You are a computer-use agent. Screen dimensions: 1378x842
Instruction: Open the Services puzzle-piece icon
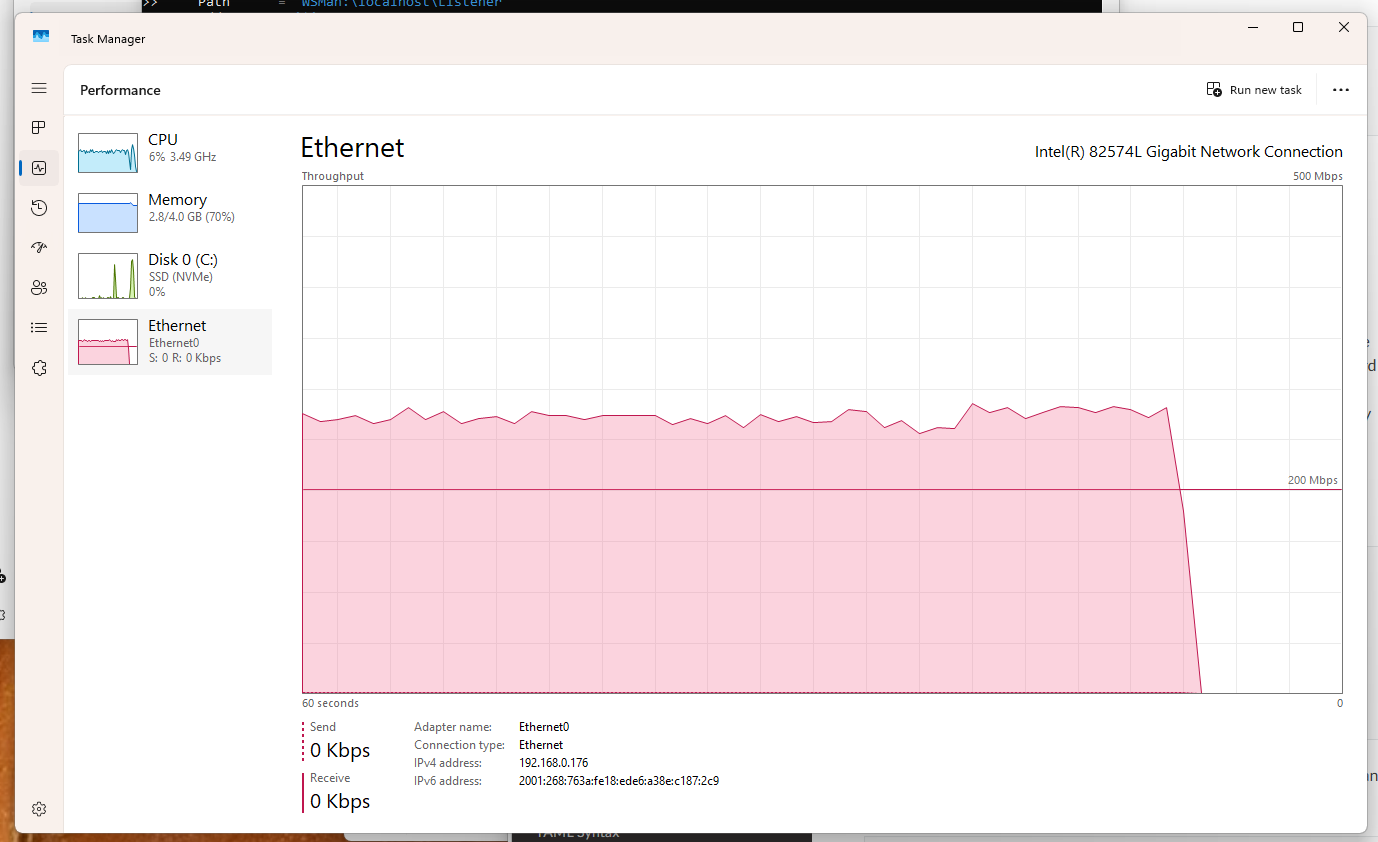(39, 368)
